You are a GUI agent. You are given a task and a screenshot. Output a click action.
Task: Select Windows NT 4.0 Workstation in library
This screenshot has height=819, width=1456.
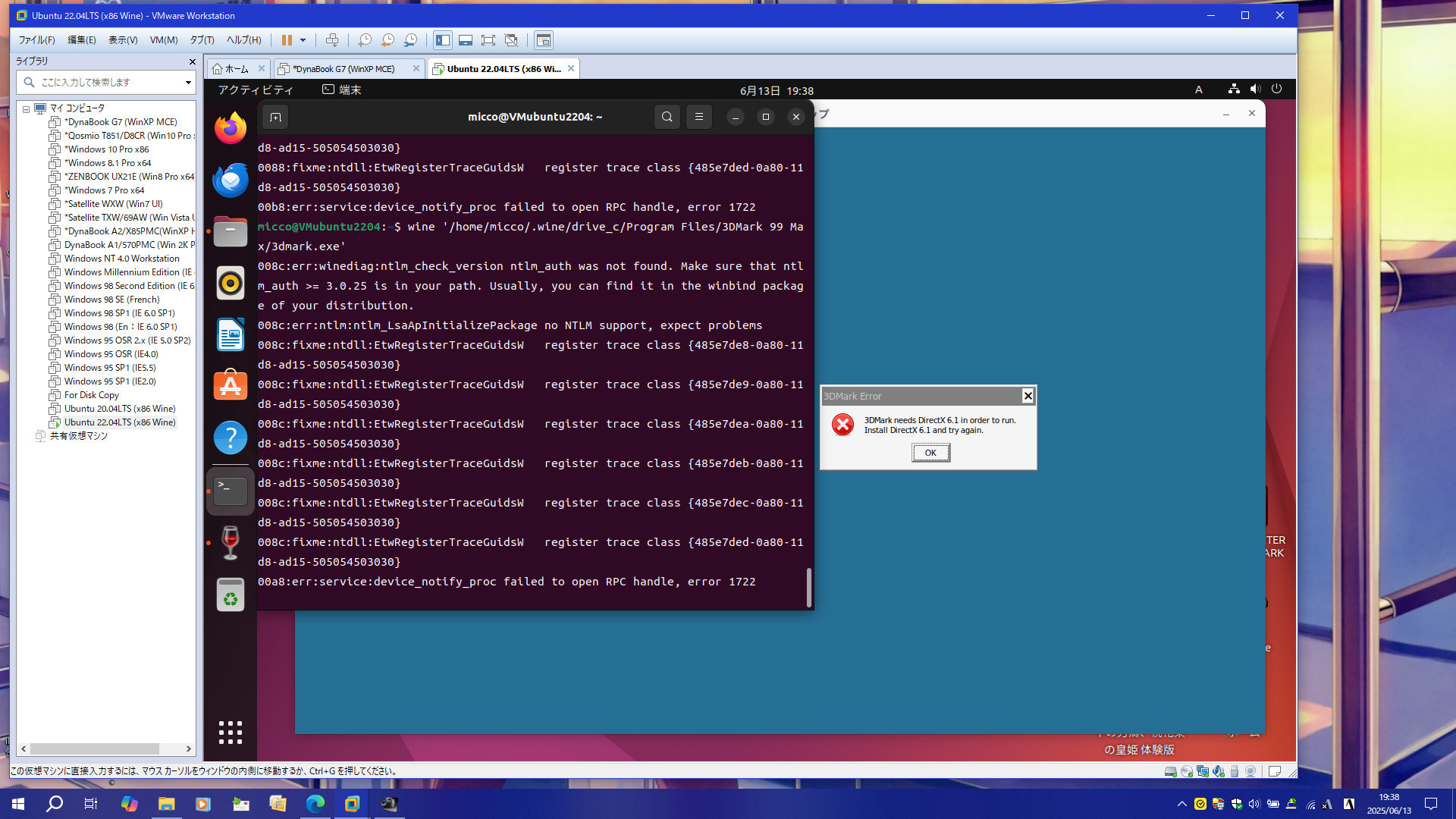122,259
